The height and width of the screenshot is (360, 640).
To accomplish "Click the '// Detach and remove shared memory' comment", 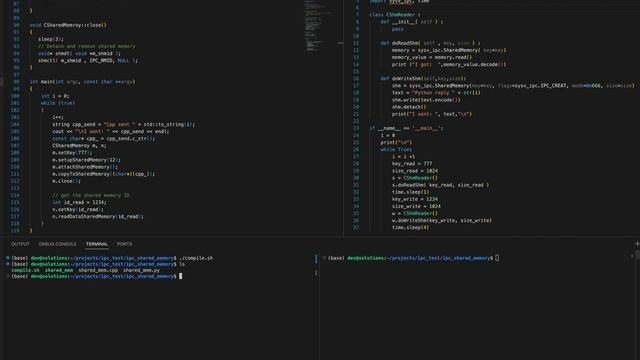I will [x=87, y=46].
